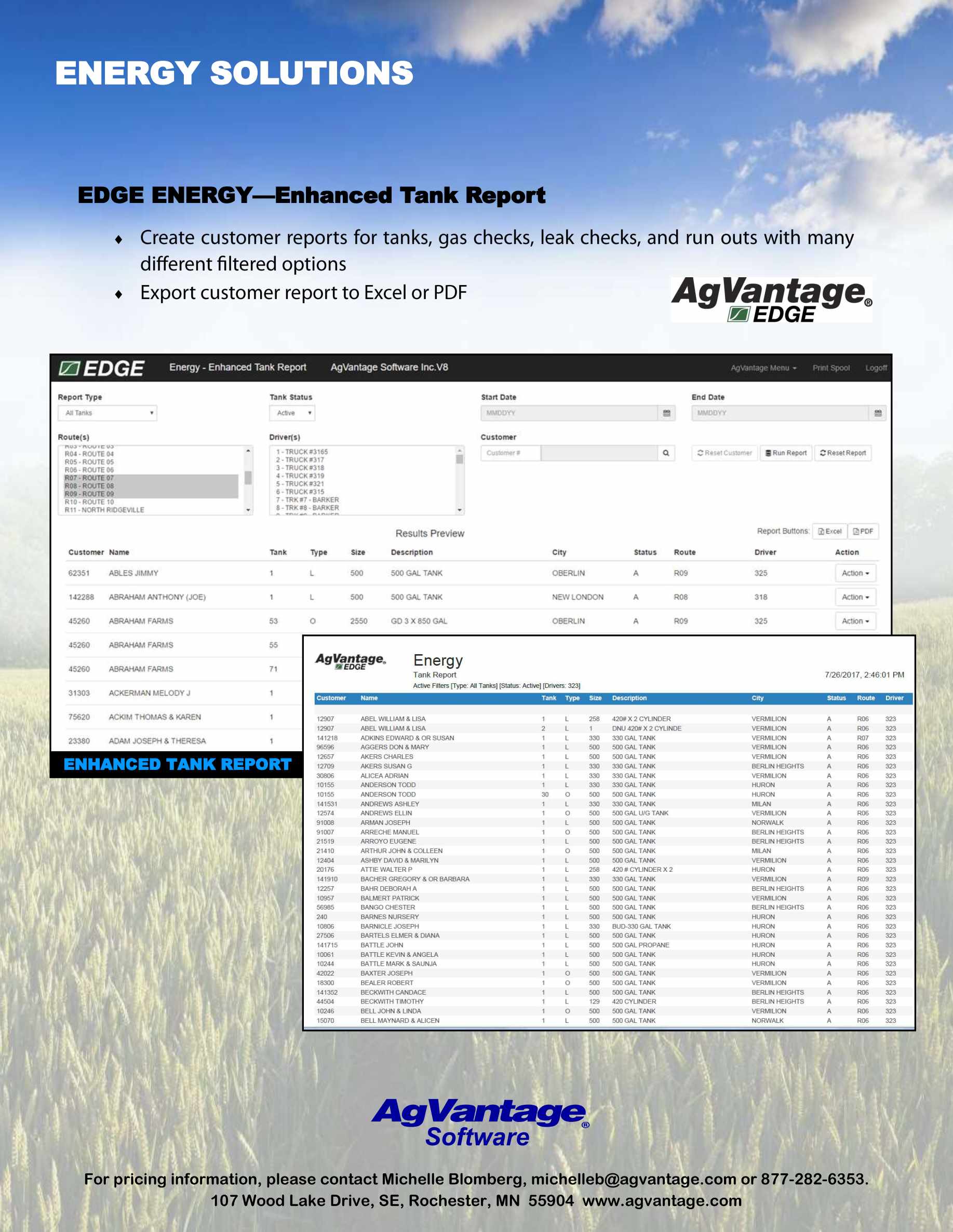
Task: Click the Drivers list scroll-down arrow
Action: point(460,510)
